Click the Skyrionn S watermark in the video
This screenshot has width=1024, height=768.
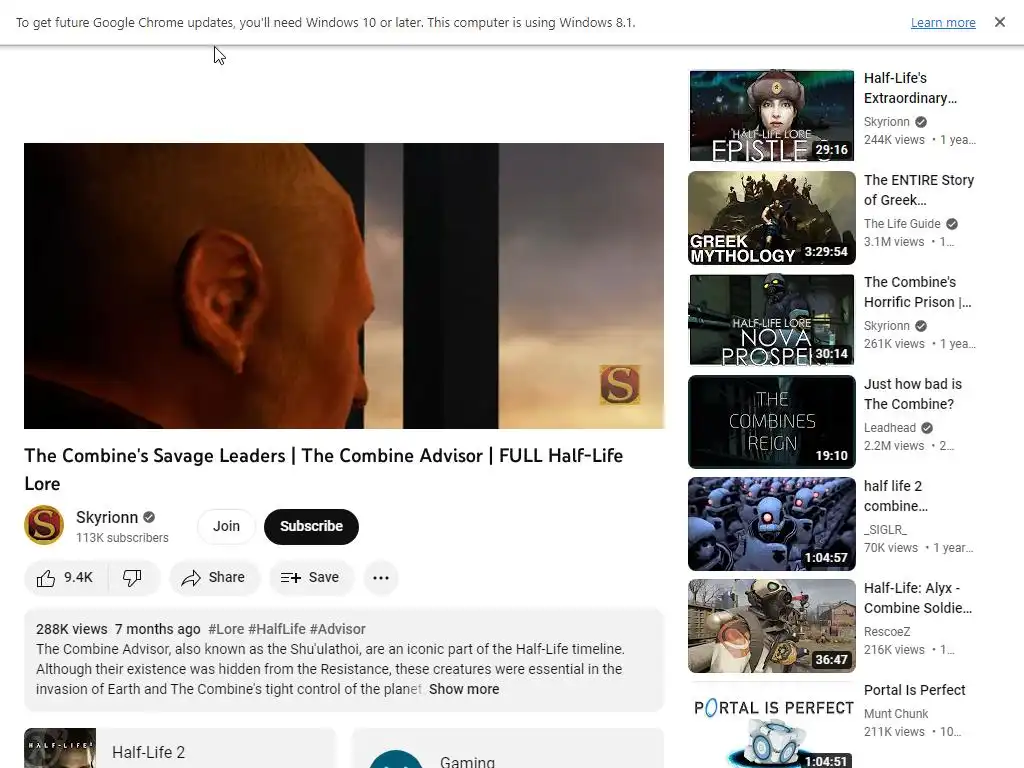[620, 385]
